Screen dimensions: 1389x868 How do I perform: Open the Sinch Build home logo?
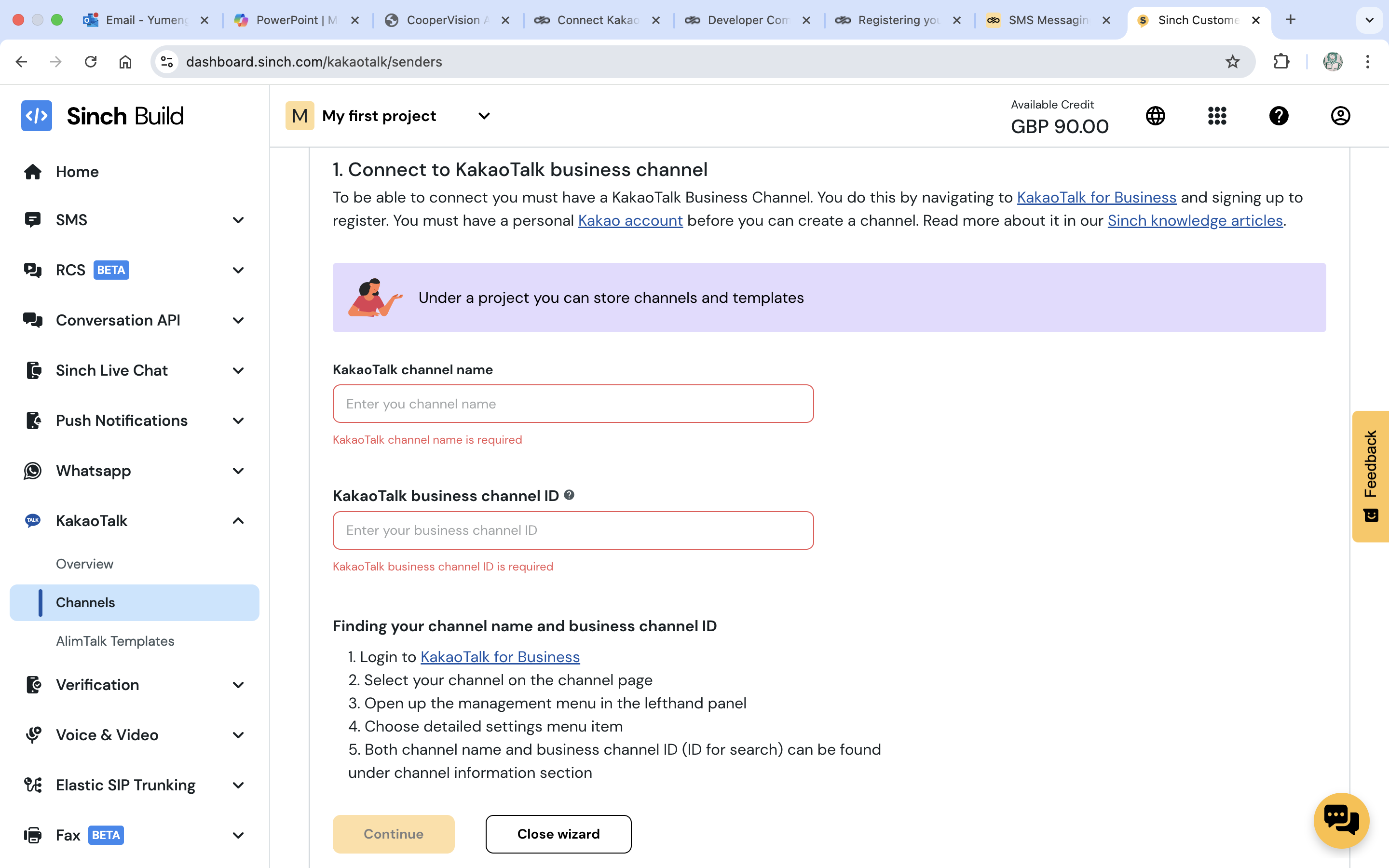(36, 115)
